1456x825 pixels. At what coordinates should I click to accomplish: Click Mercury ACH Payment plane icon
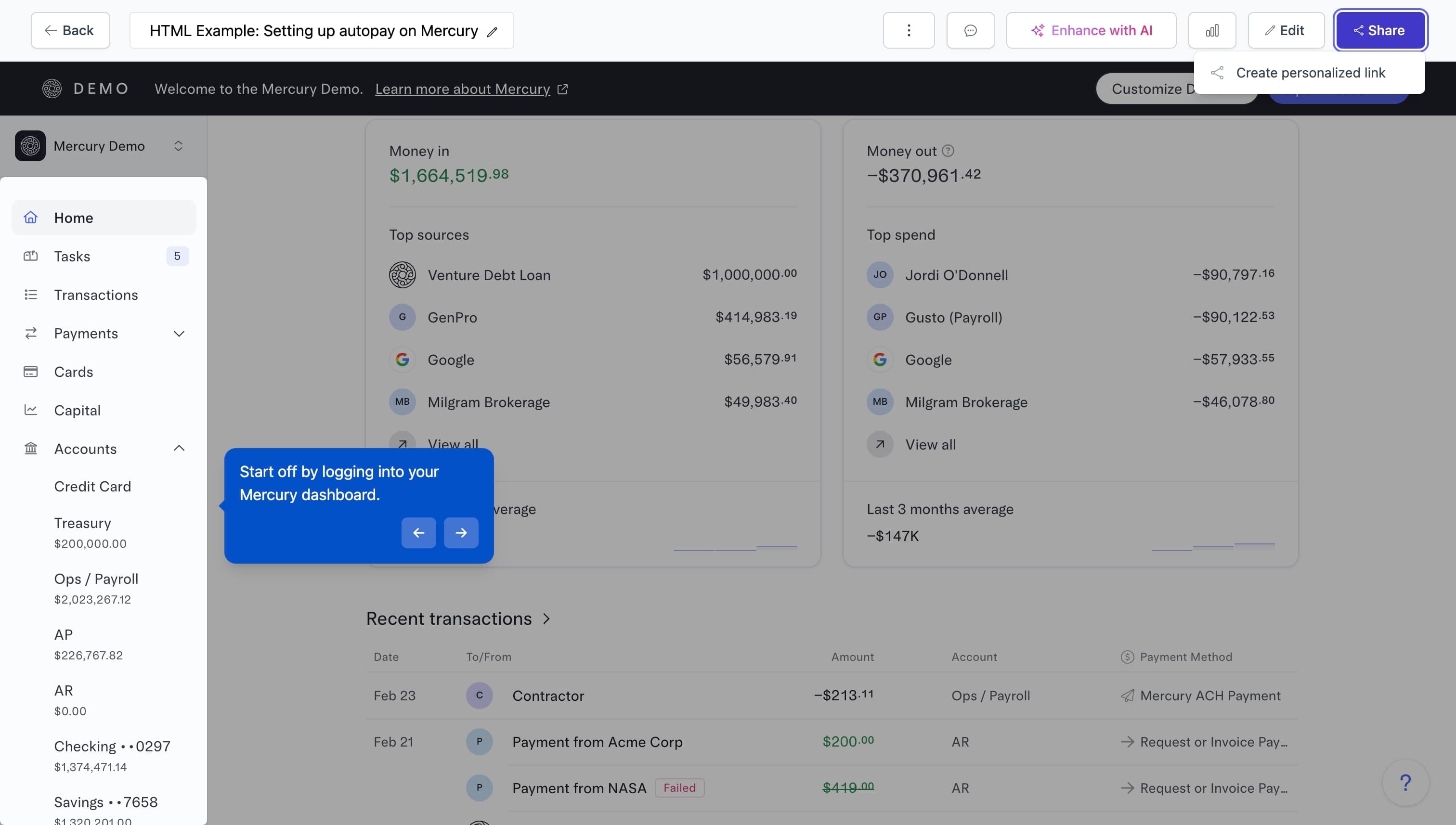pos(1127,696)
